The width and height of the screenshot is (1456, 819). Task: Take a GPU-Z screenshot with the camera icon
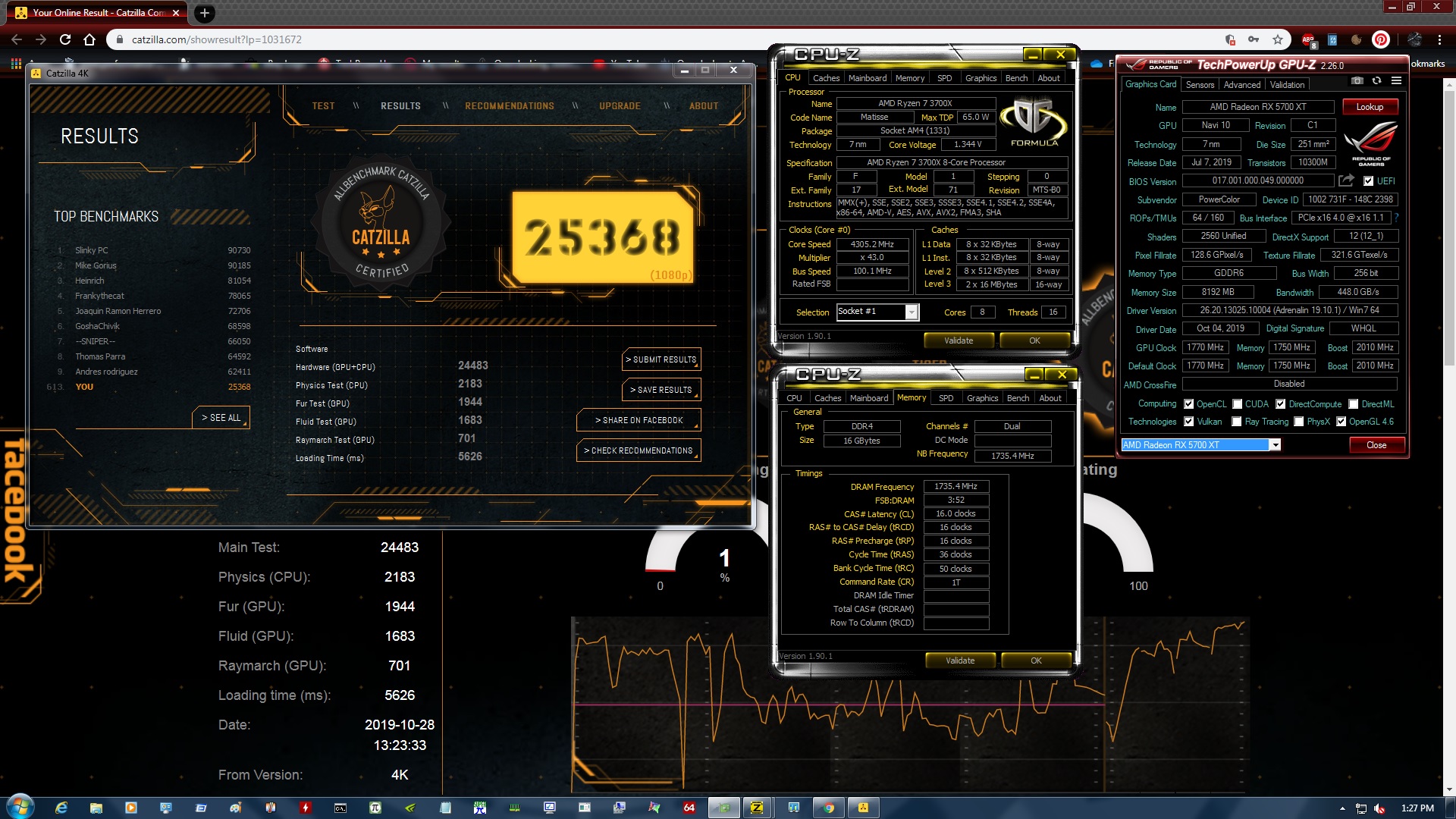(1357, 80)
